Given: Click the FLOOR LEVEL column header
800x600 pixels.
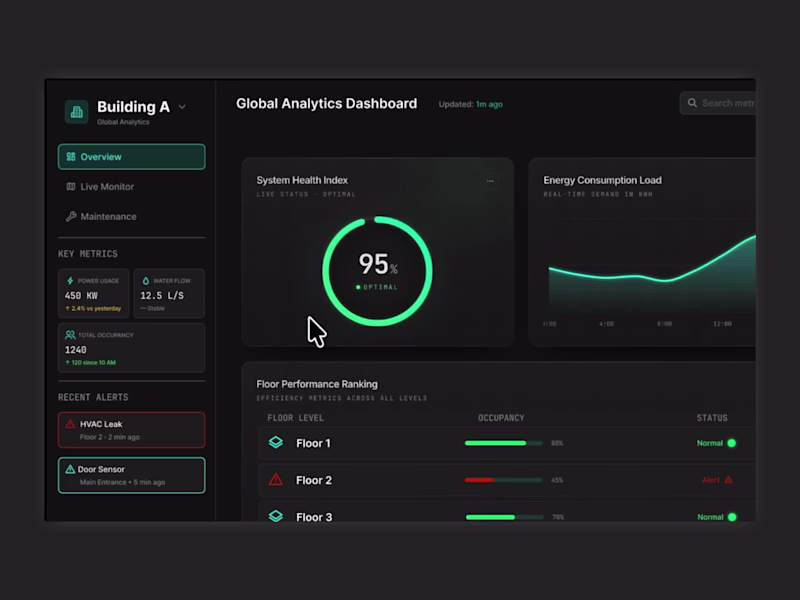Looking at the screenshot, I should pyautogui.click(x=295, y=418).
